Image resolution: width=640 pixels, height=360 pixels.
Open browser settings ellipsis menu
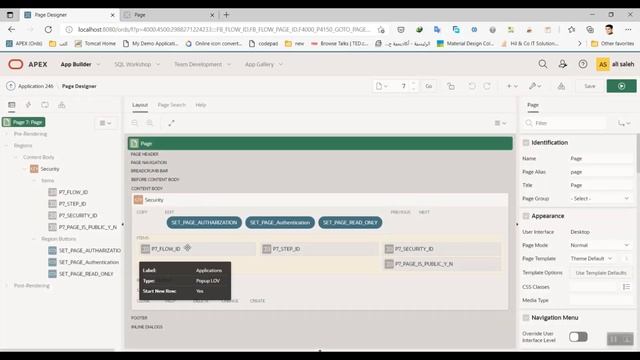pyautogui.click(x=628, y=29)
